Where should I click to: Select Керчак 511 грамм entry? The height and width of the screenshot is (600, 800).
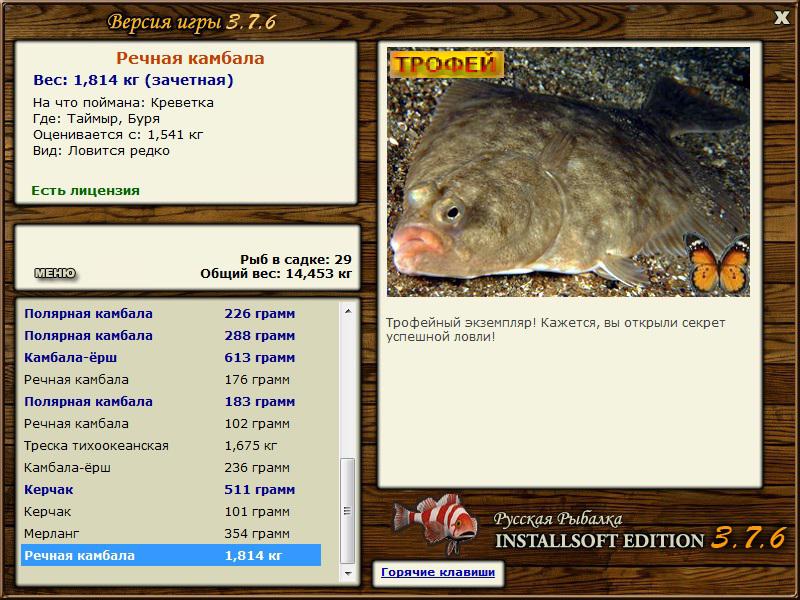click(171, 489)
